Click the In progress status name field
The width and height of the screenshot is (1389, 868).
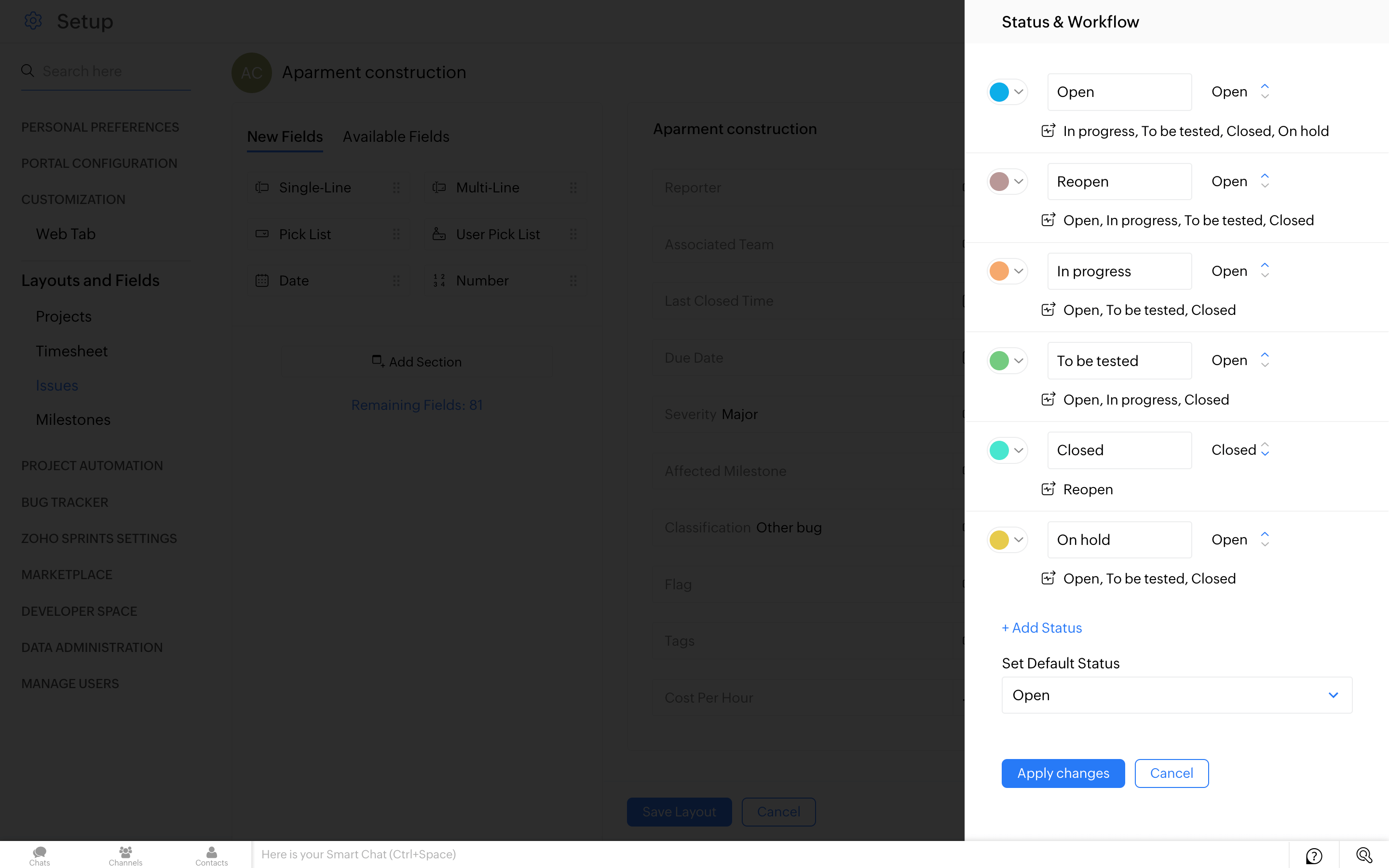(x=1119, y=271)
